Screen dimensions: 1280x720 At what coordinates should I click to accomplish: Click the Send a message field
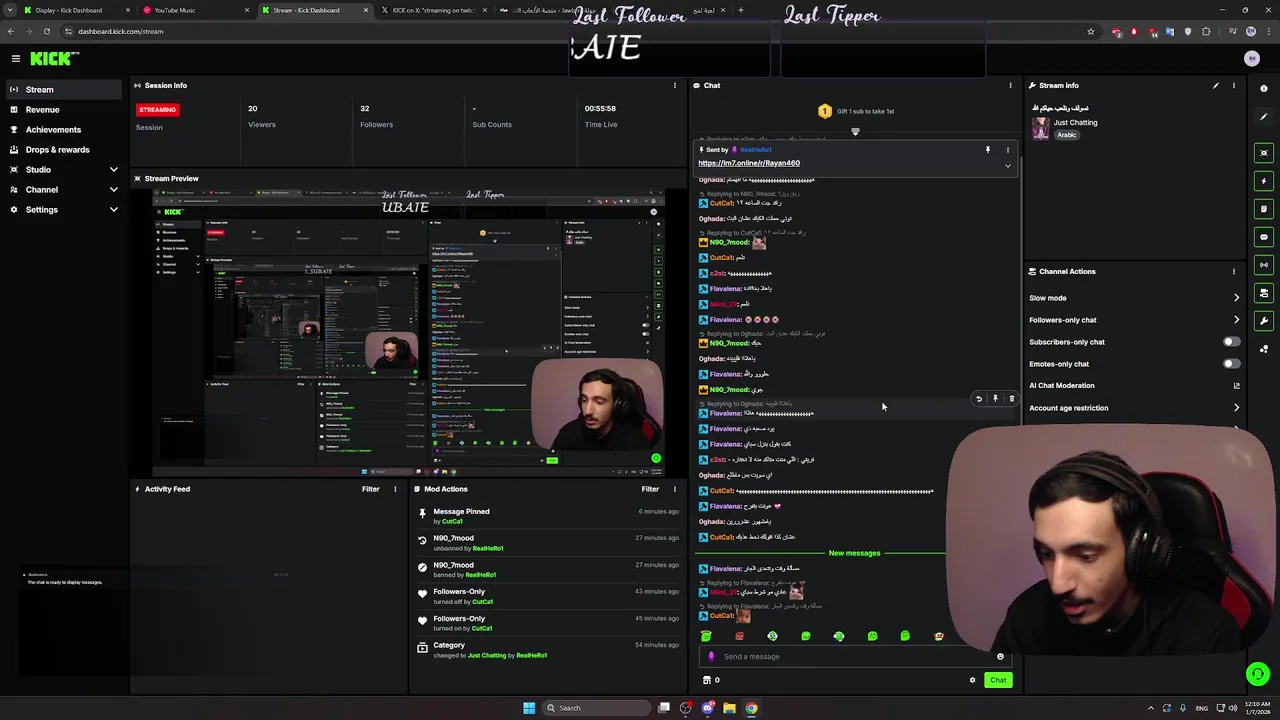(855, 657)
